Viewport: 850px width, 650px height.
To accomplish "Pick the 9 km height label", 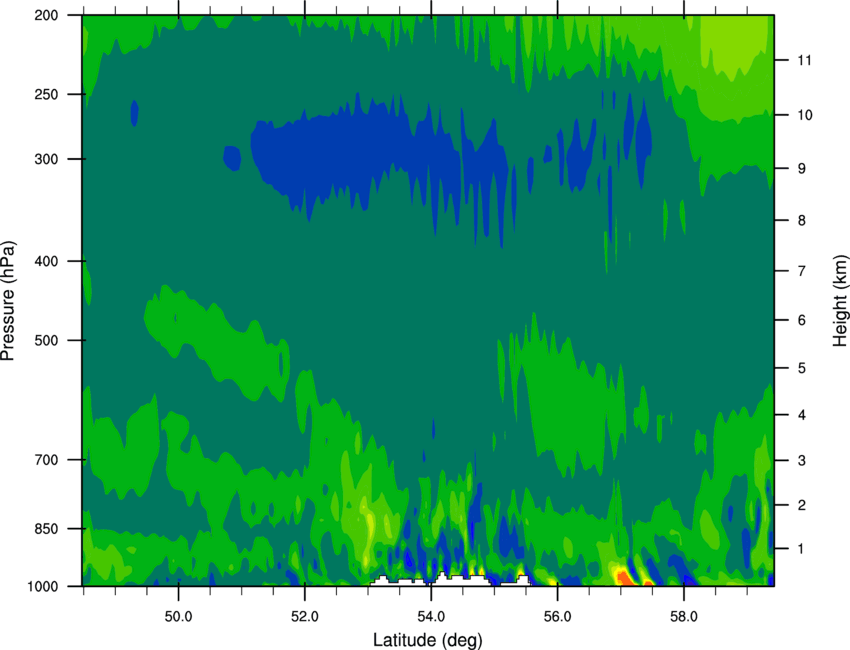I will (801, 169).
